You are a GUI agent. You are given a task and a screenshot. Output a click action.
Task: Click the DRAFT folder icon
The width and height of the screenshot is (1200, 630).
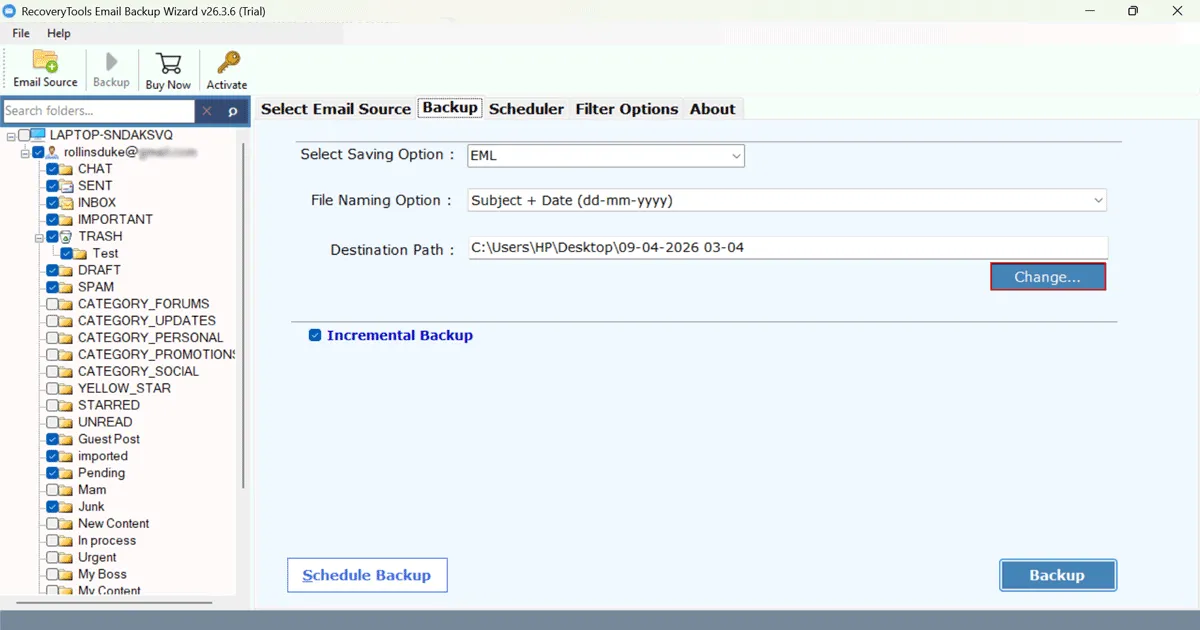click(67, 270)
